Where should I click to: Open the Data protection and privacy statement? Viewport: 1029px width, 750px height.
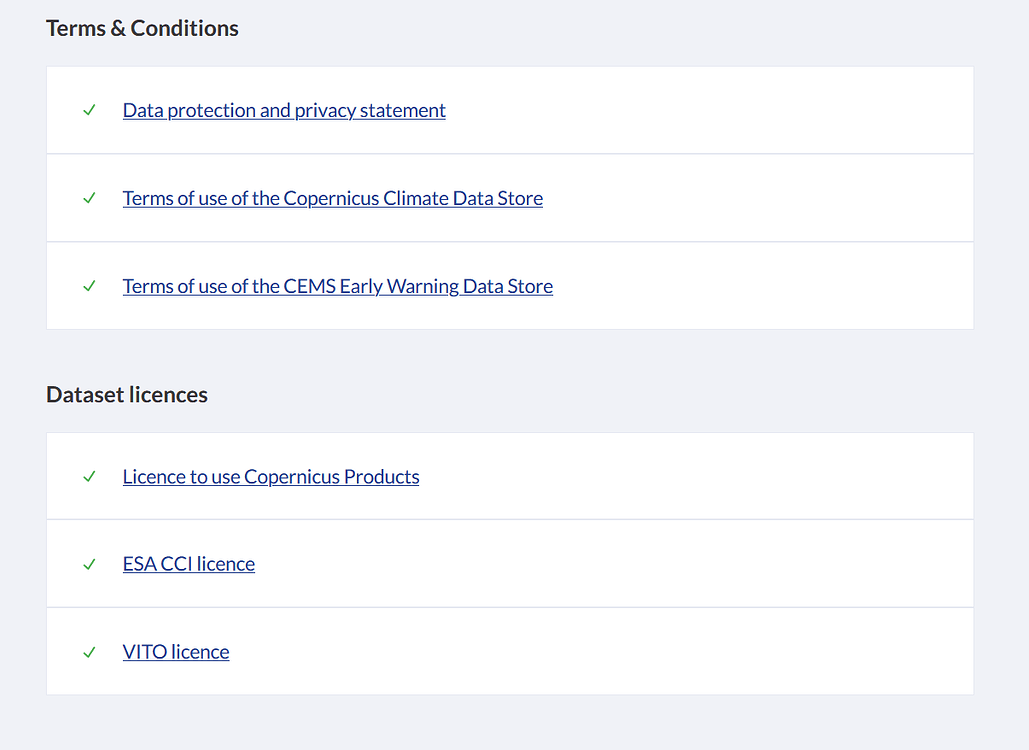tap(283, 110)
